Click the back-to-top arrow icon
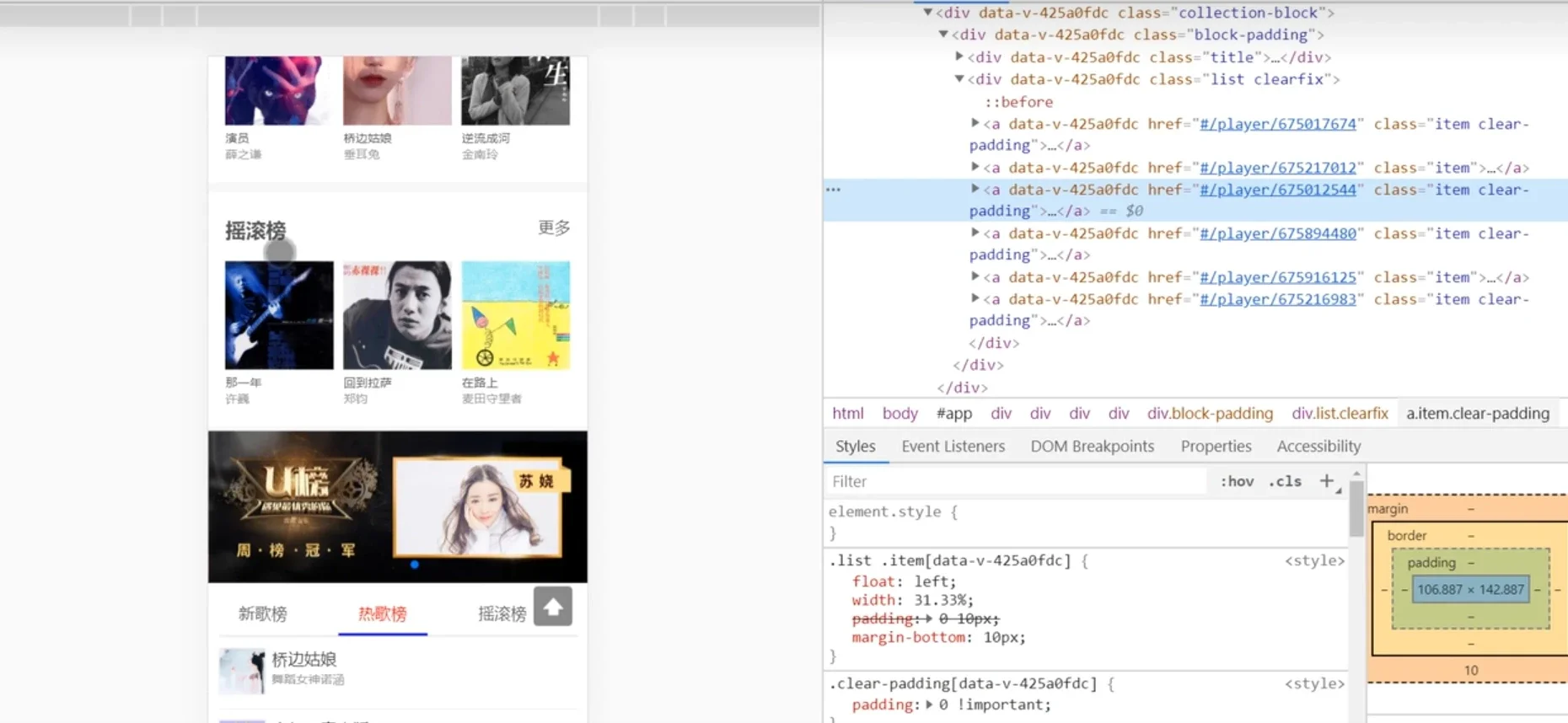Image resolution: width=1568 pixels, height=723 pixels. pyautogui.click(x=553, y=607)
